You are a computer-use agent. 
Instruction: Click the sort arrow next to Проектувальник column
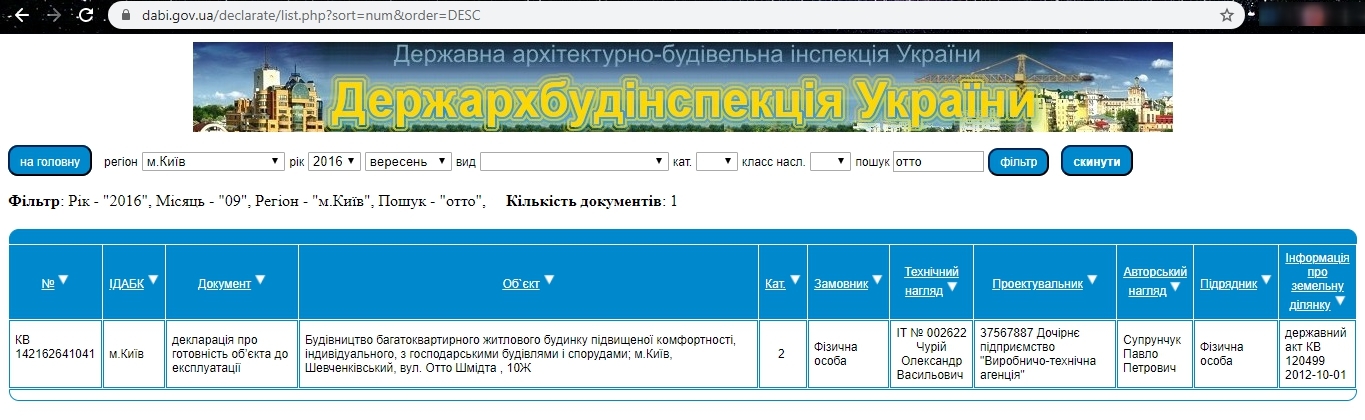point(1092,280)
